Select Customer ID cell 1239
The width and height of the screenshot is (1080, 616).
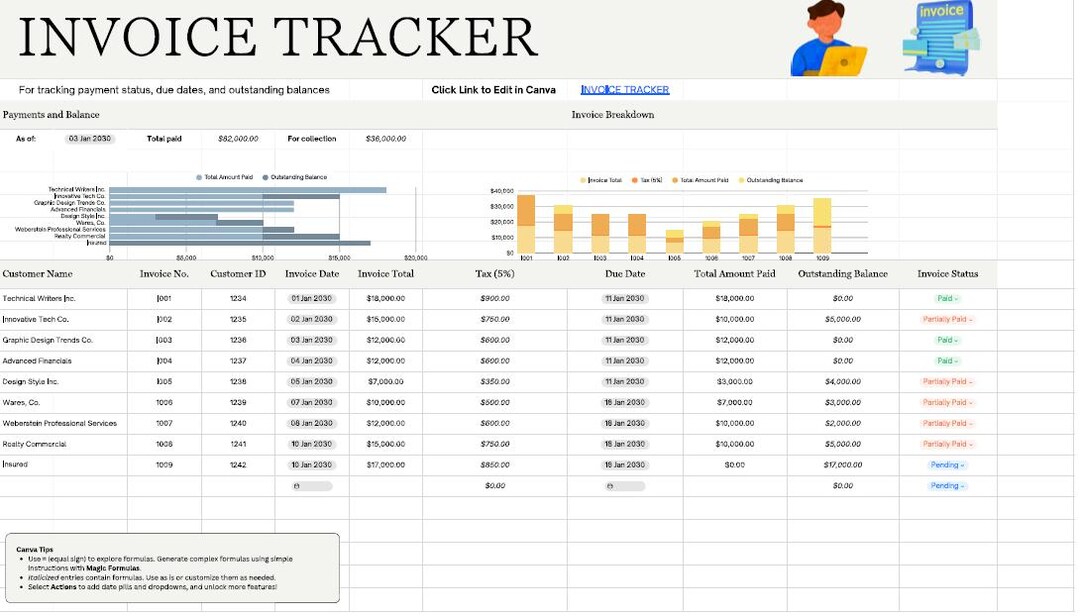[238, 402]
